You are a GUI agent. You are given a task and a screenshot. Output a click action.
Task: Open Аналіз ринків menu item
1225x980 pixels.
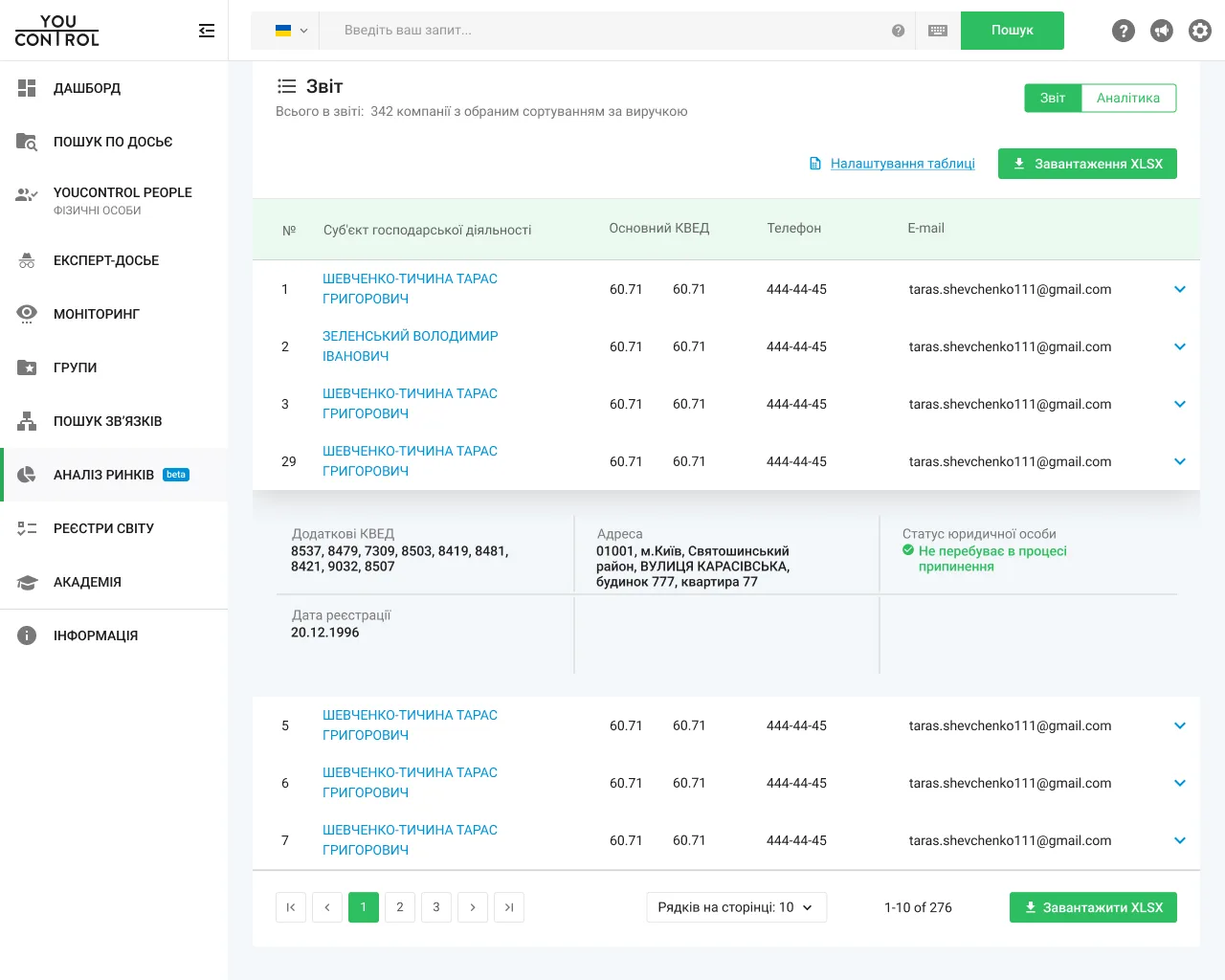114,475
